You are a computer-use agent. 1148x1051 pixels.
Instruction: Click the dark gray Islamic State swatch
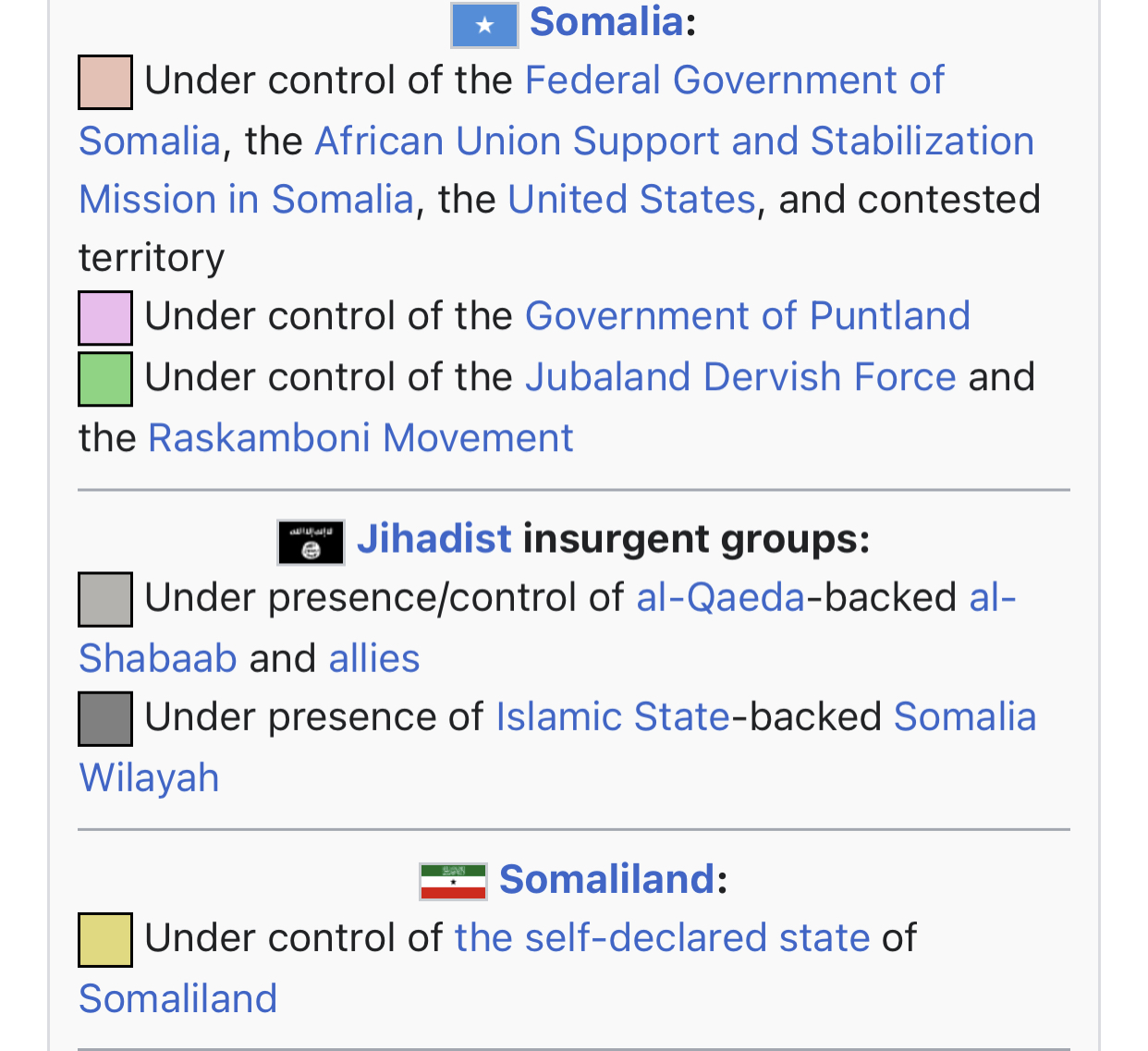coord(105,719)
